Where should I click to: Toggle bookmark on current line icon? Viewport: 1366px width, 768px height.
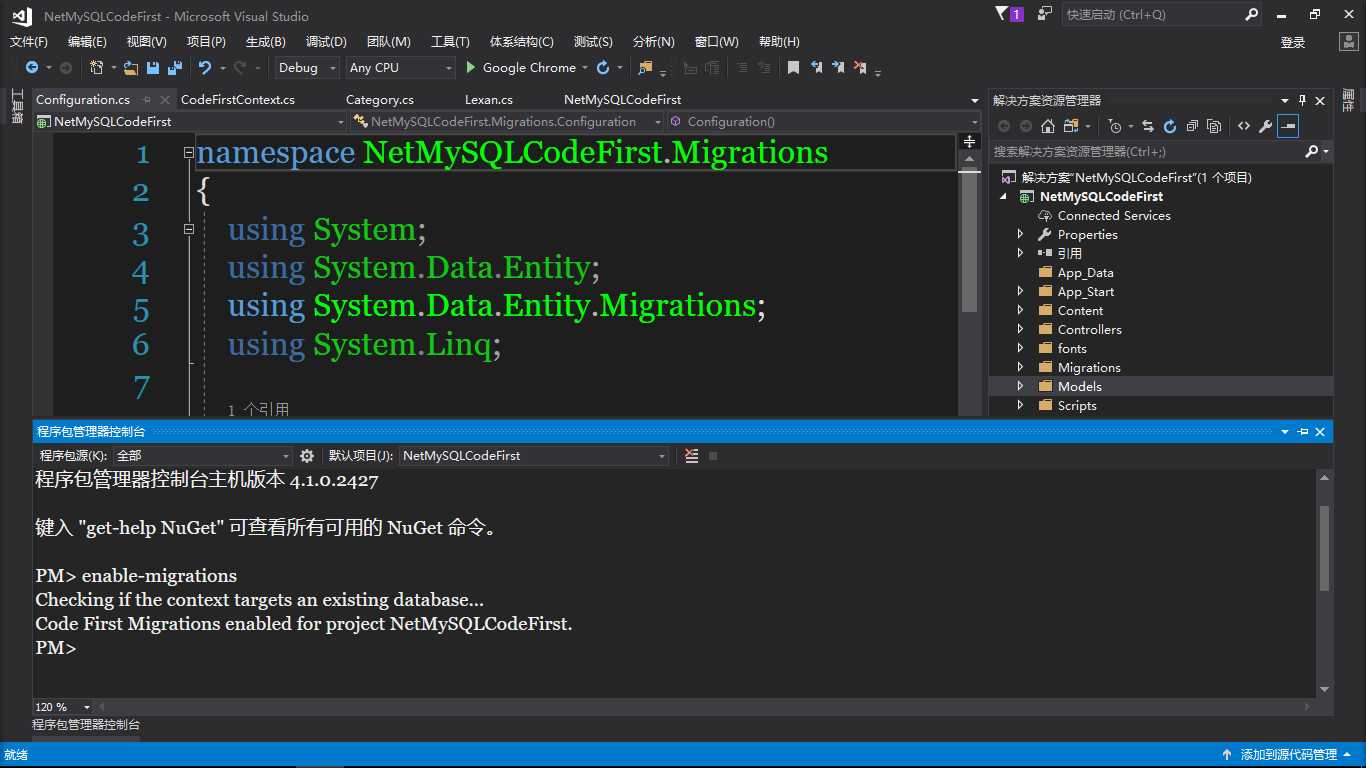pos(793,67)
